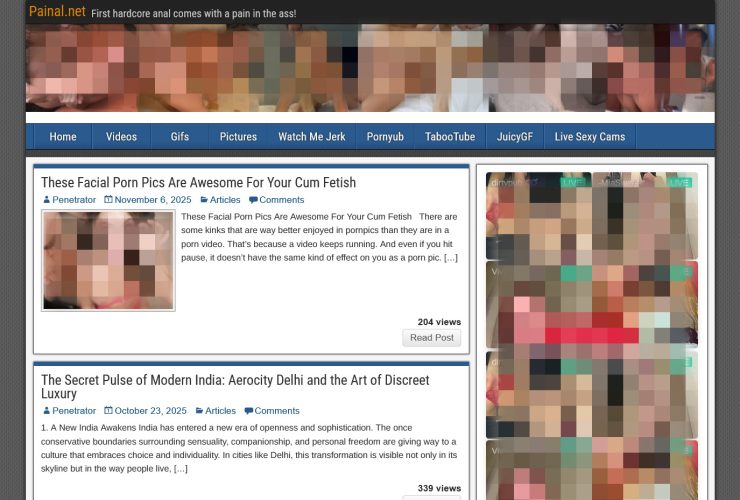740x500 pixels.
Task: Open the Pictures navigation tab
Action: (x=238, y=137)
